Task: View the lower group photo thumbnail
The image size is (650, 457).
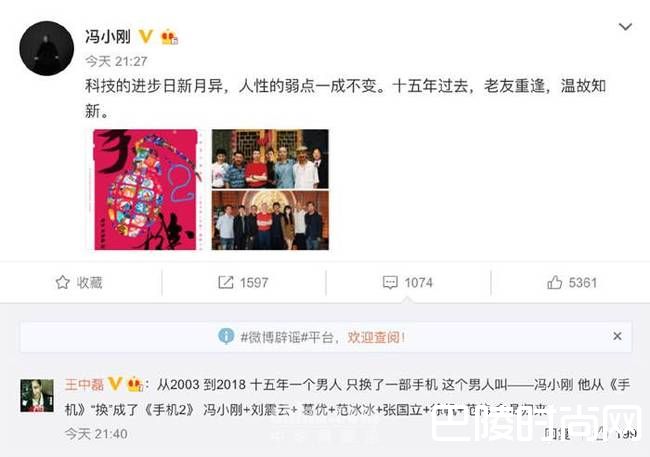Action: 270,220
